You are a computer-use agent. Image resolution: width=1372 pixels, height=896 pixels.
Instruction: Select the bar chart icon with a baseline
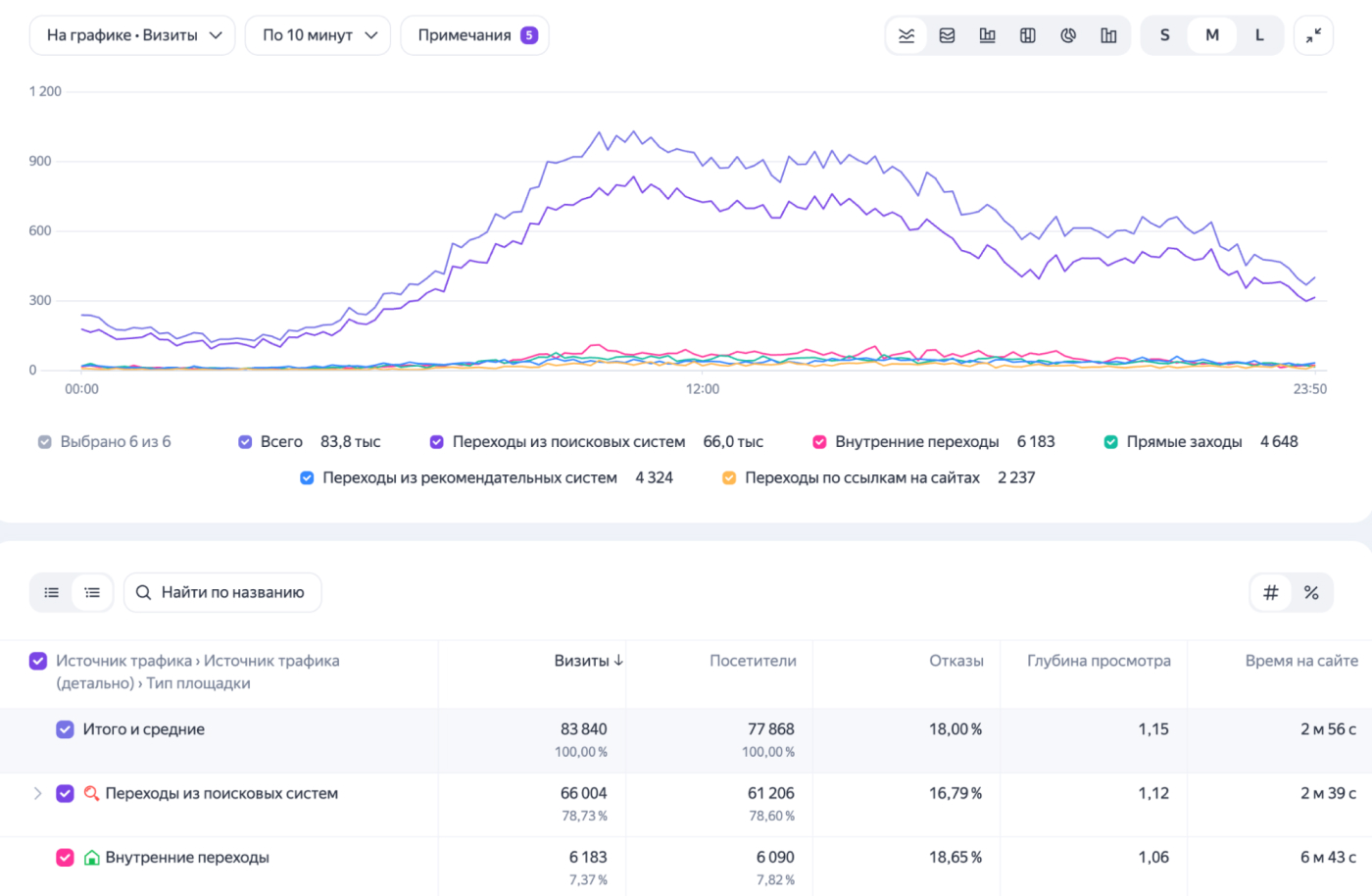[x=987, y=35]
